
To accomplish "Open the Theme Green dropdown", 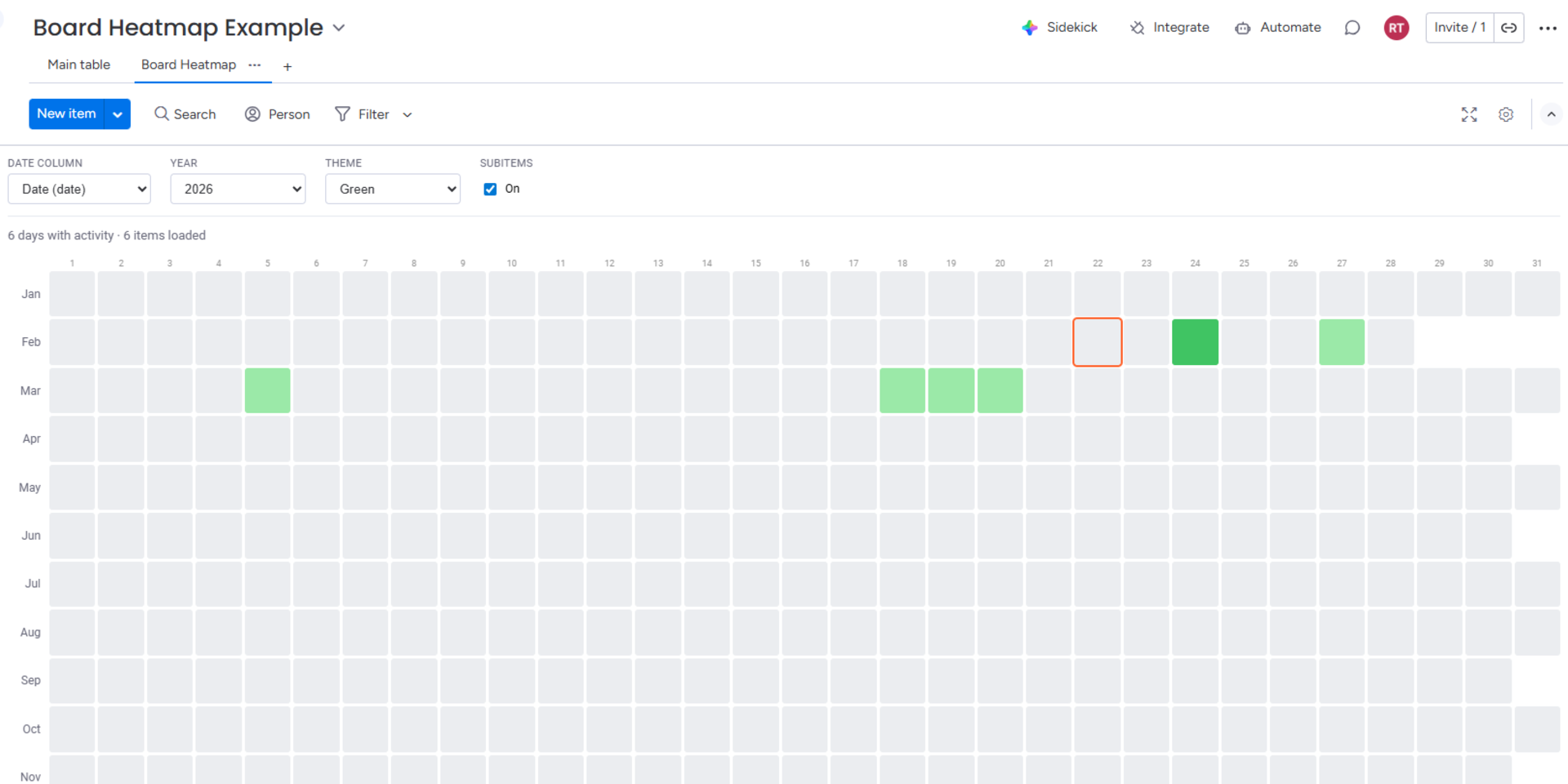I will tap(393, 189).
